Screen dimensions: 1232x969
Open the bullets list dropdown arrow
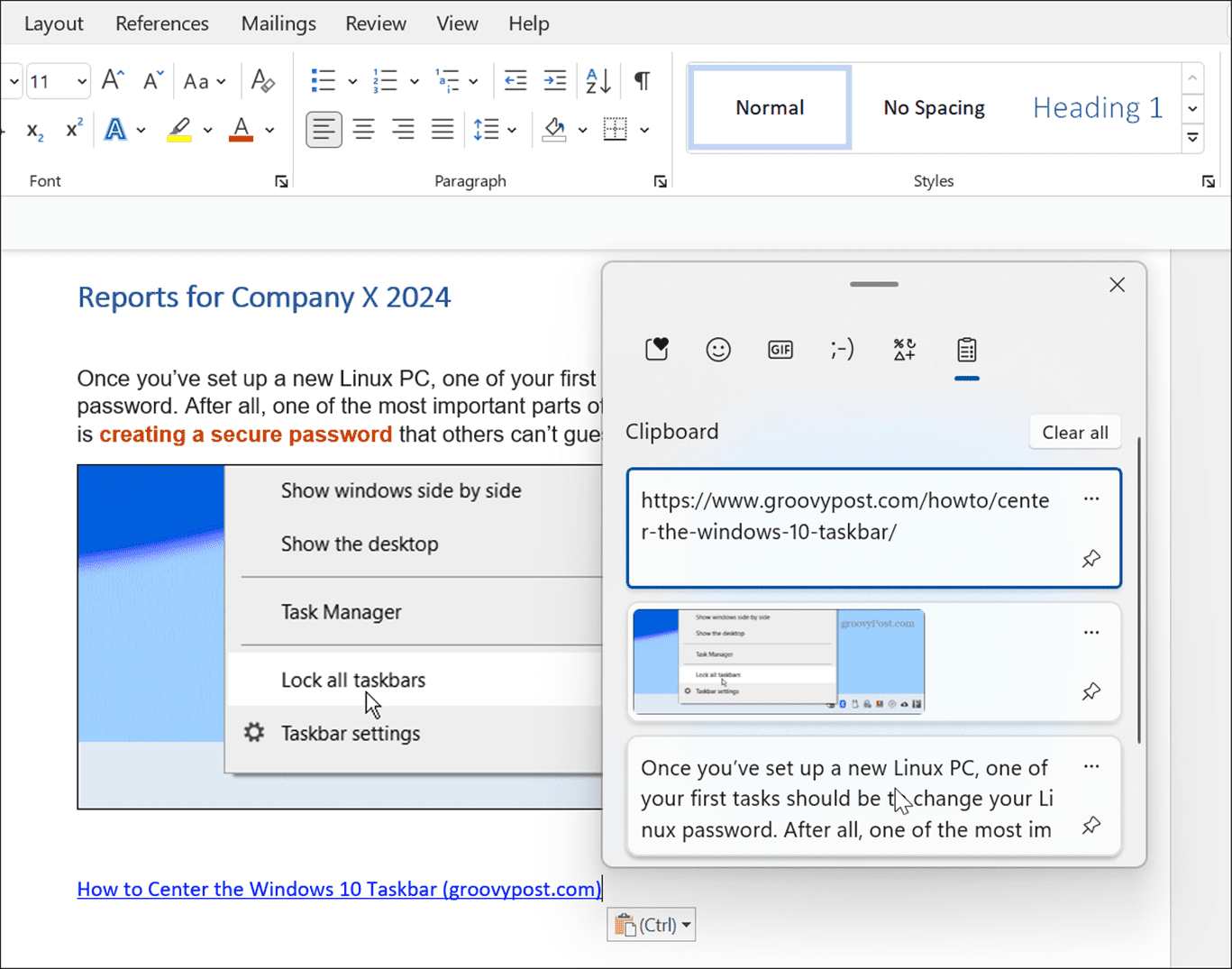pos(351,80)
